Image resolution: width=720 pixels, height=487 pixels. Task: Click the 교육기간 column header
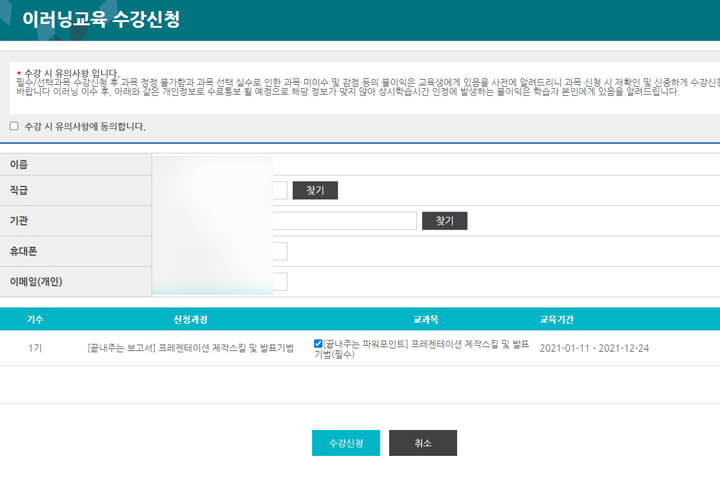(557, 319)
